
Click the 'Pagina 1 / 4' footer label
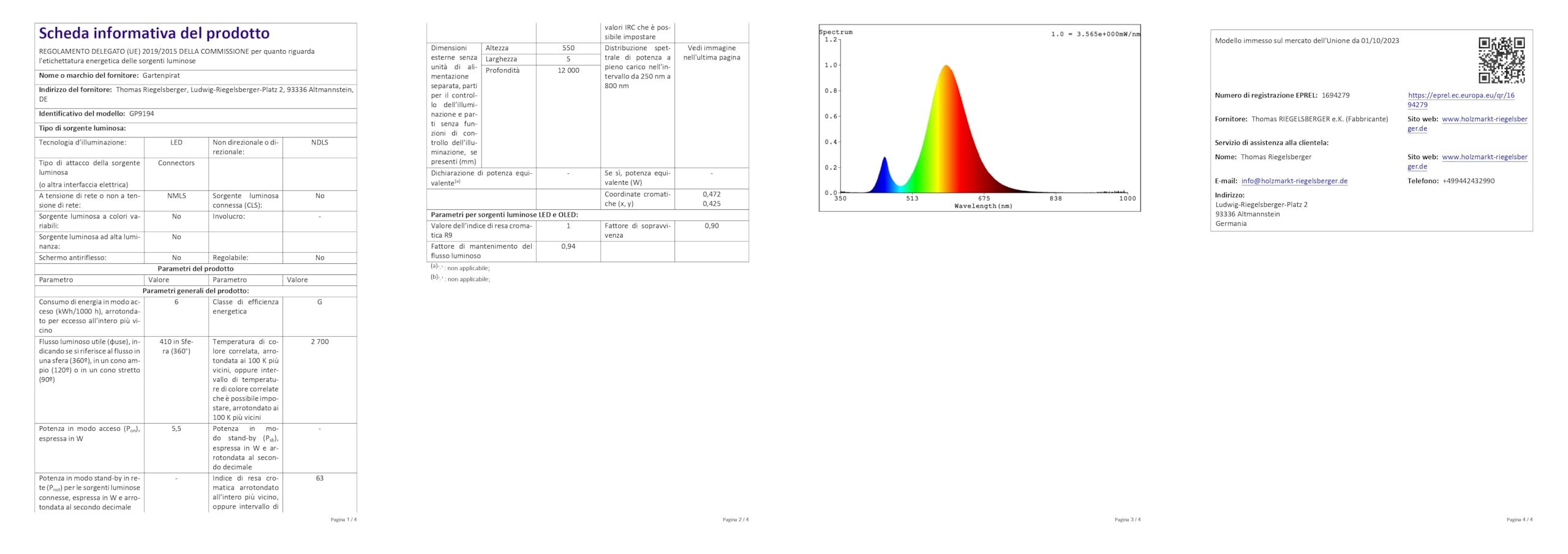[344, 520]
